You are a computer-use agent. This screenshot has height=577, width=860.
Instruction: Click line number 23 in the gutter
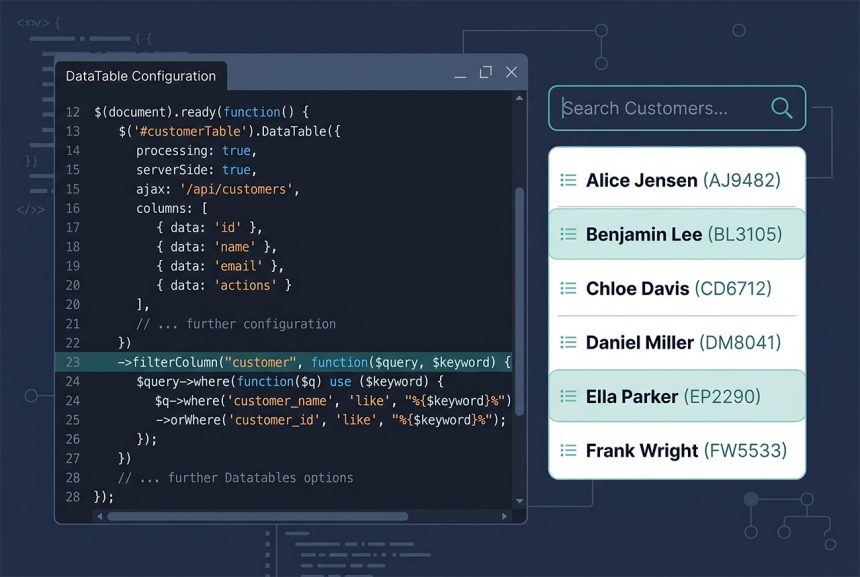(72, 362)
